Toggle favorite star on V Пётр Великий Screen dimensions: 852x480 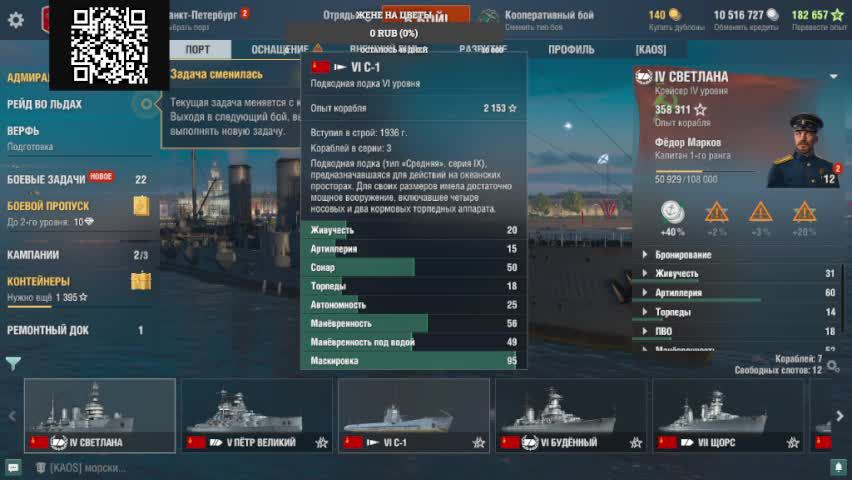[x=322, y=442]
